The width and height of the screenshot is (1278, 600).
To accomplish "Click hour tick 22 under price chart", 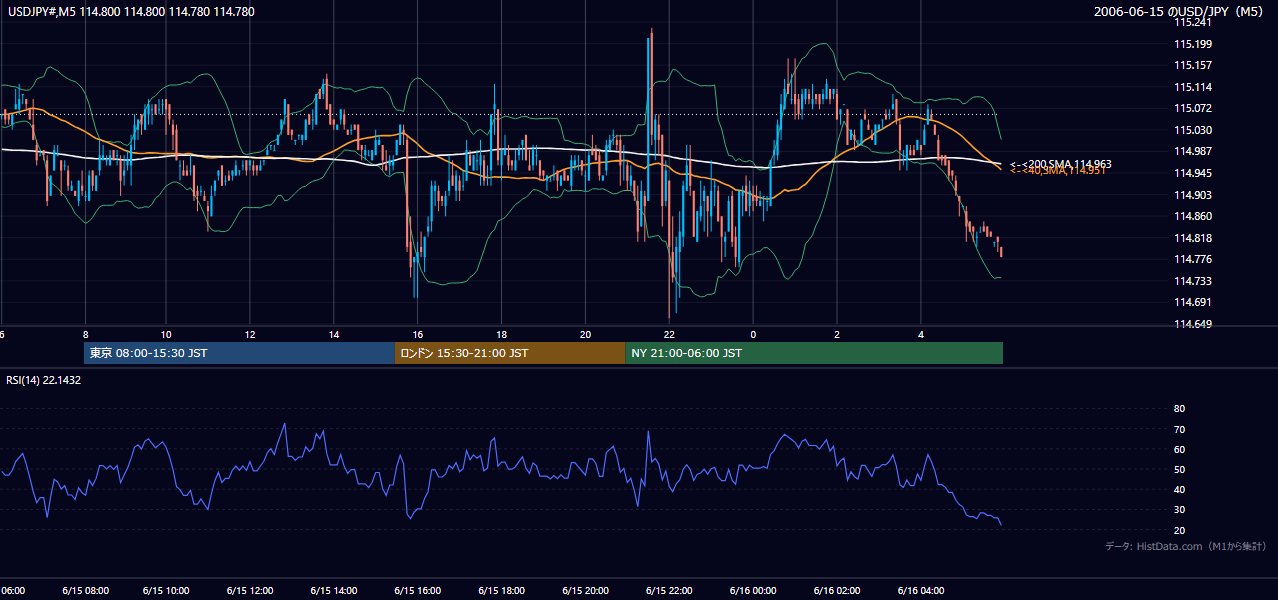I will pyautogui.click(x=669, y=334).
